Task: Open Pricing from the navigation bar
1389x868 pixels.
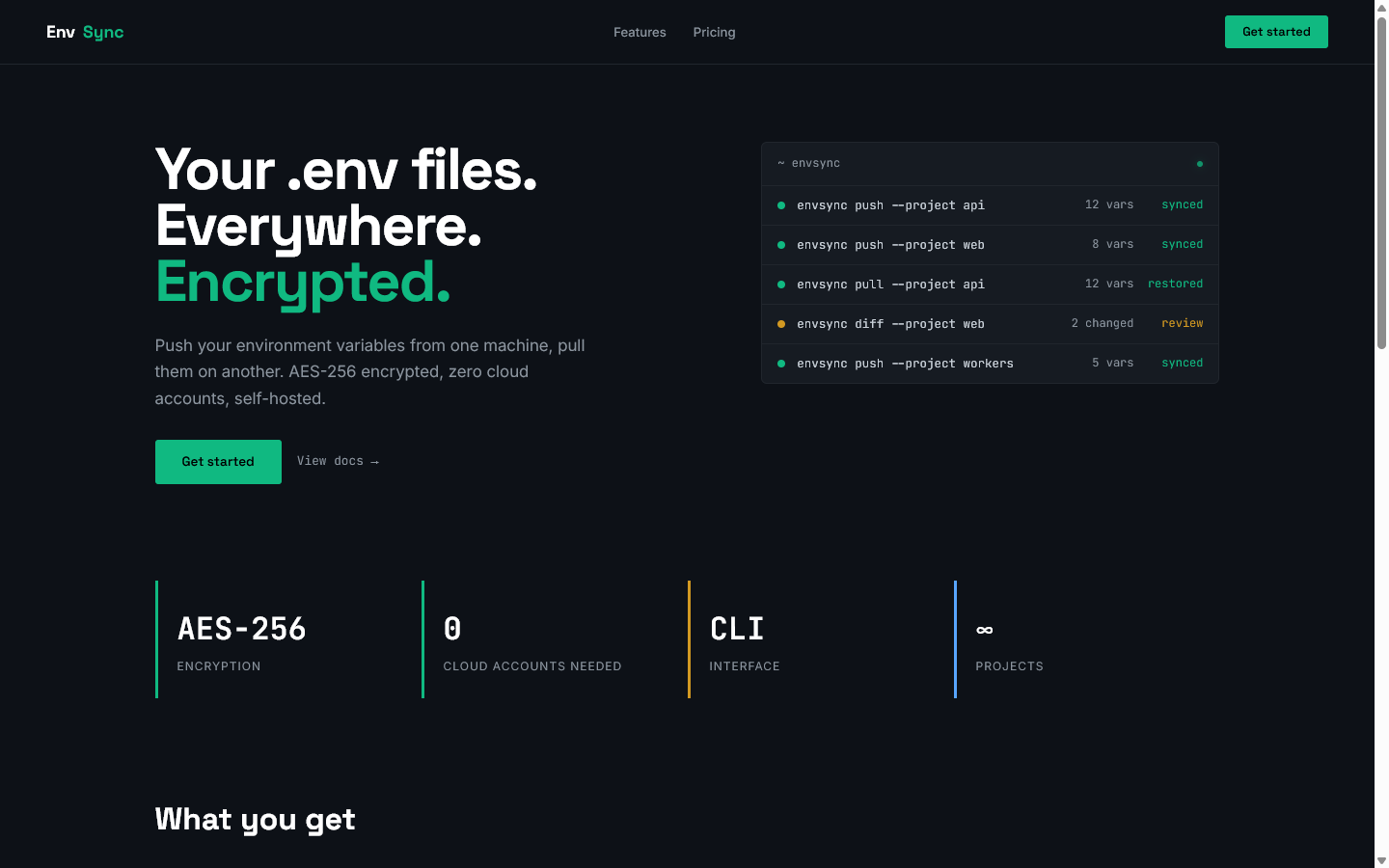Action: click(714, 32)
